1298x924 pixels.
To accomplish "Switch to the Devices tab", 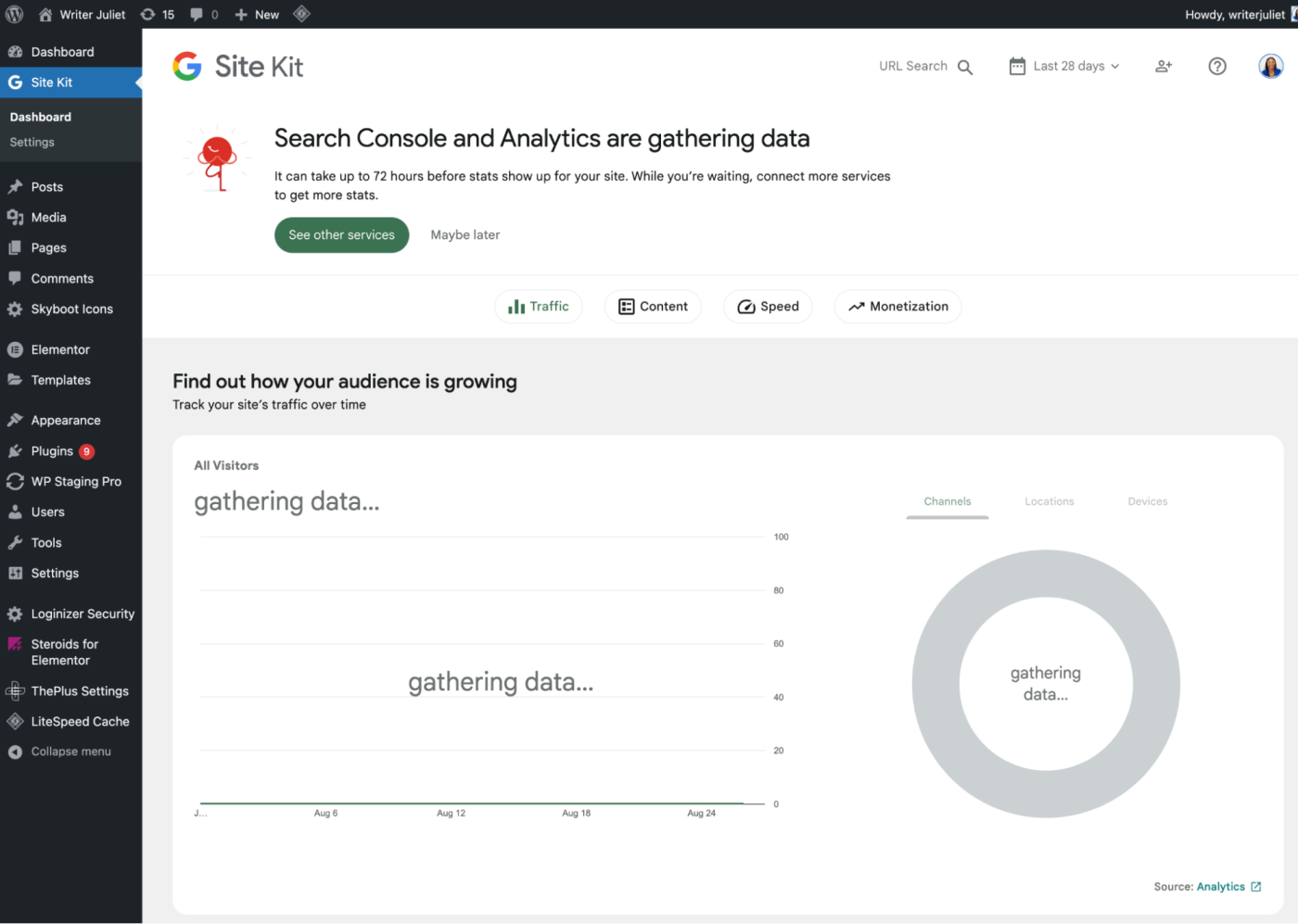I will click(1148, 501).
